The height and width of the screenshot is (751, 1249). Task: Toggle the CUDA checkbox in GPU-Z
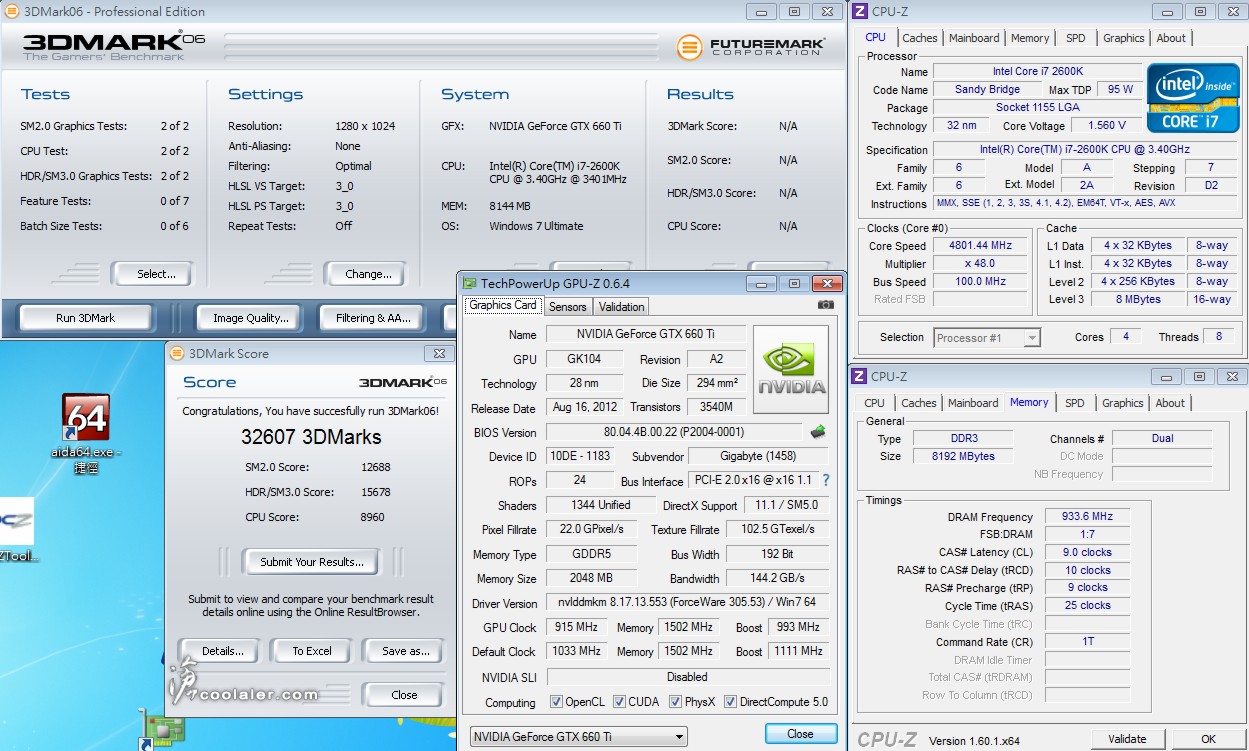click(619, 702)
